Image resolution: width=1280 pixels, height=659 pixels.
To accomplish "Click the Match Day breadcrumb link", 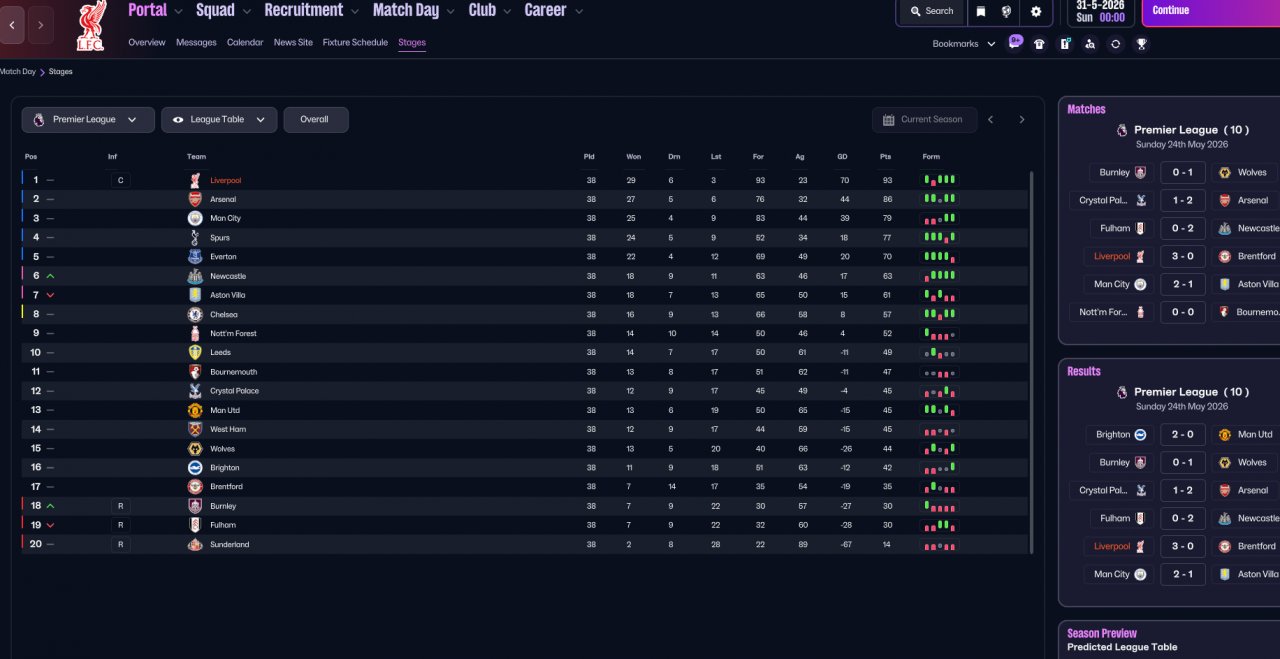I will [18, 72].
